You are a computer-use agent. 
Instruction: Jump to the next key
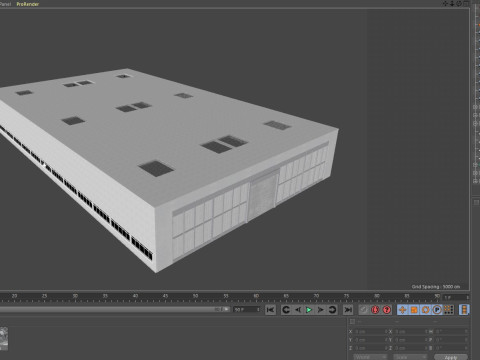[332, 310]
